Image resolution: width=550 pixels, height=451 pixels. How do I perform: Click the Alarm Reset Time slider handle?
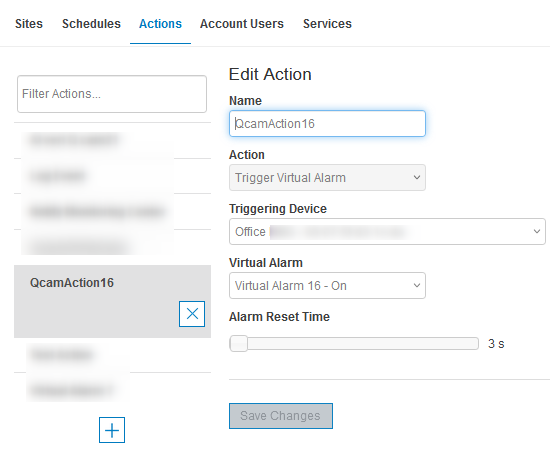(239, 343)
